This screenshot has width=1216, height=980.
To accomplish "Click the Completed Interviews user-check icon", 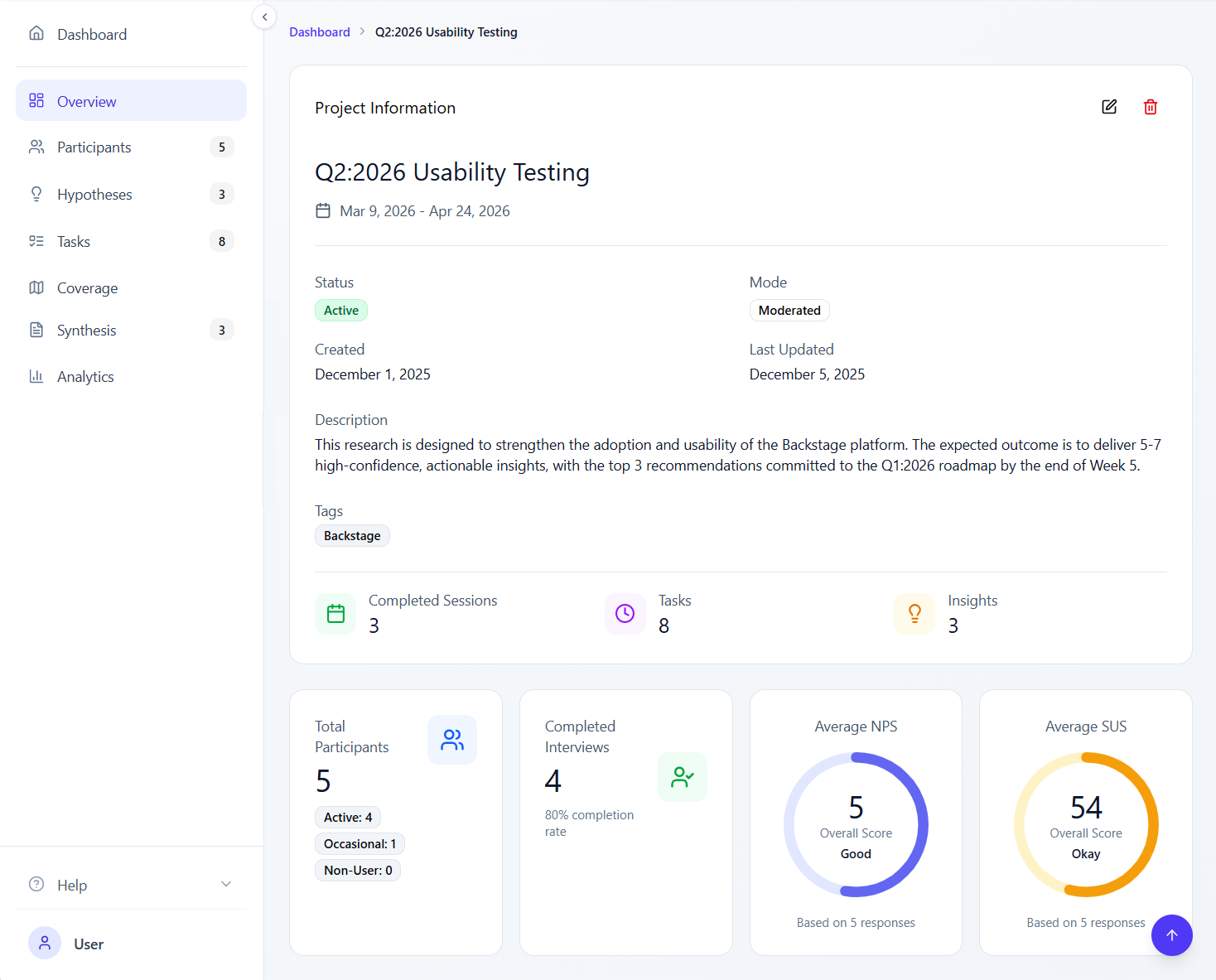I will pyautogui.click(x=683, y=777).
